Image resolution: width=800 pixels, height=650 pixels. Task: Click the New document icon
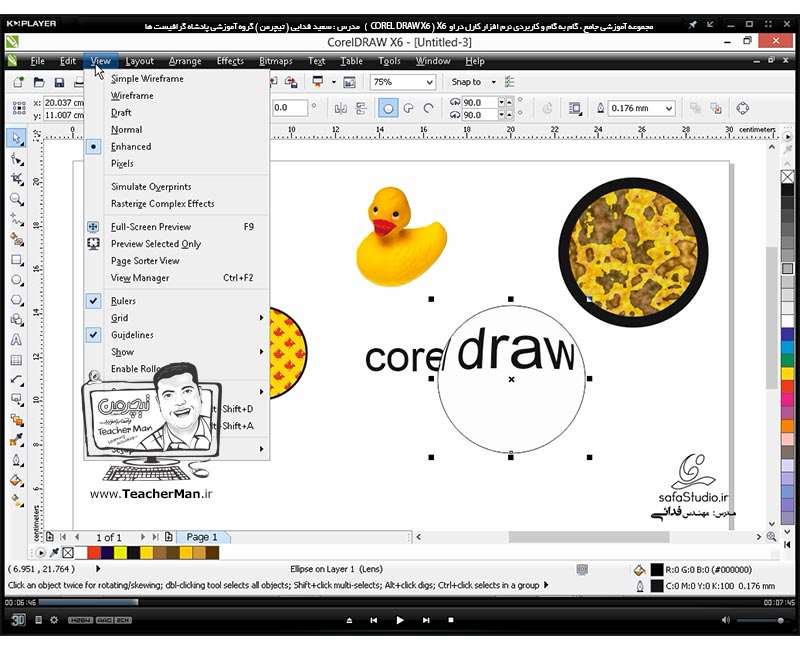click(x=18, y=82)
